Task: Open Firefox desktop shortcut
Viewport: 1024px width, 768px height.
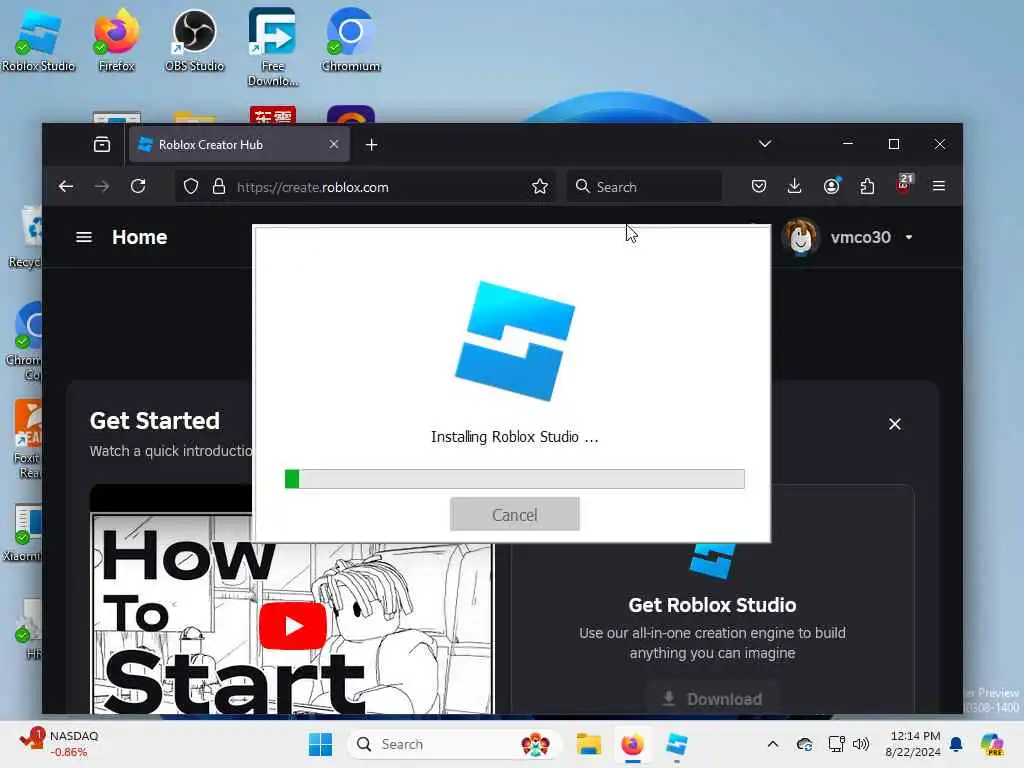Action: point(116,40)
